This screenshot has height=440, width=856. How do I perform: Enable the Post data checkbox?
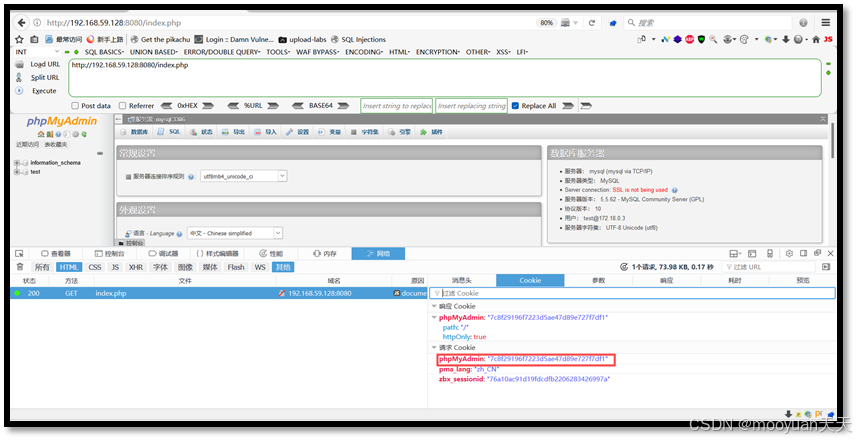pyautogui.click(x=75, y=106)
